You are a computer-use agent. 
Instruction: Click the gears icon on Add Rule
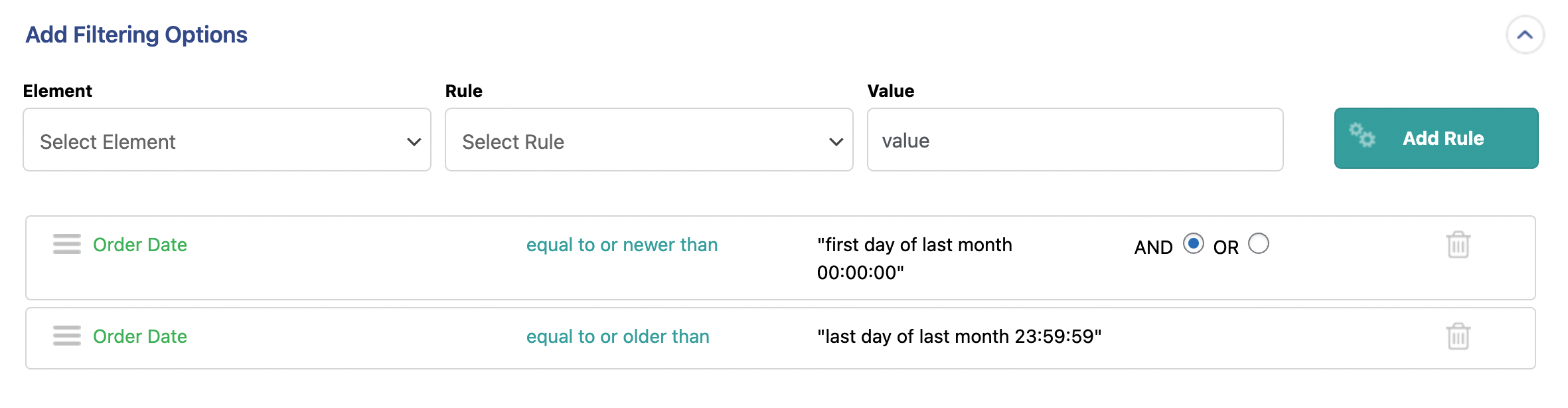click(x=1362, y=136)
